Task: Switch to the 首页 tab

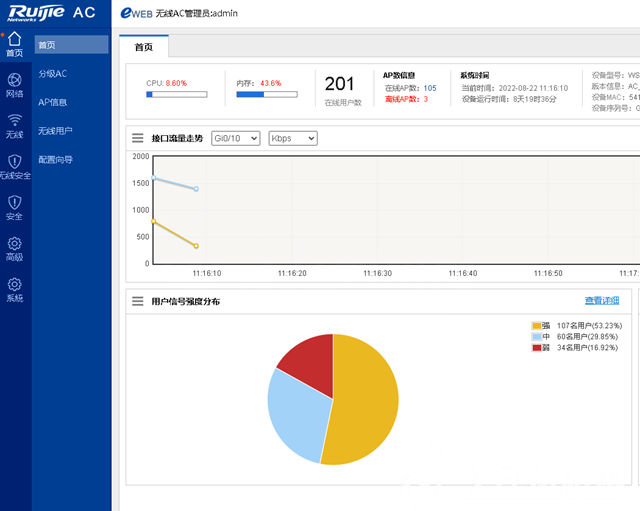Action: coord(144,46)
